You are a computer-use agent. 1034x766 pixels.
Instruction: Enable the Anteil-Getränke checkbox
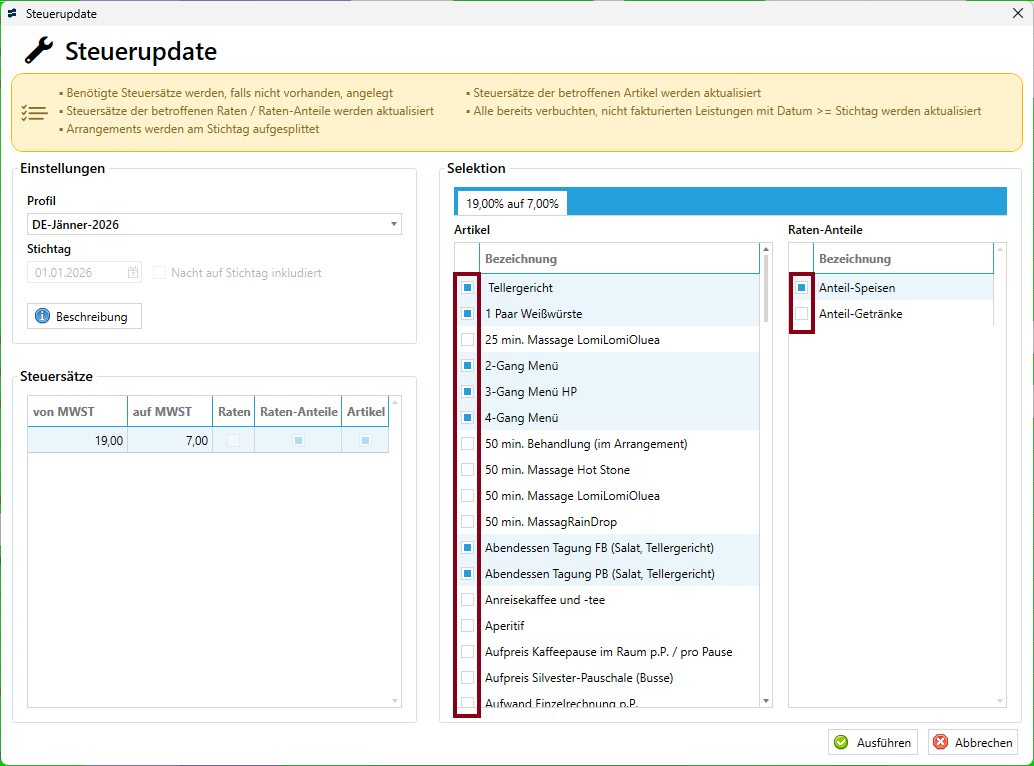[801, 314]
